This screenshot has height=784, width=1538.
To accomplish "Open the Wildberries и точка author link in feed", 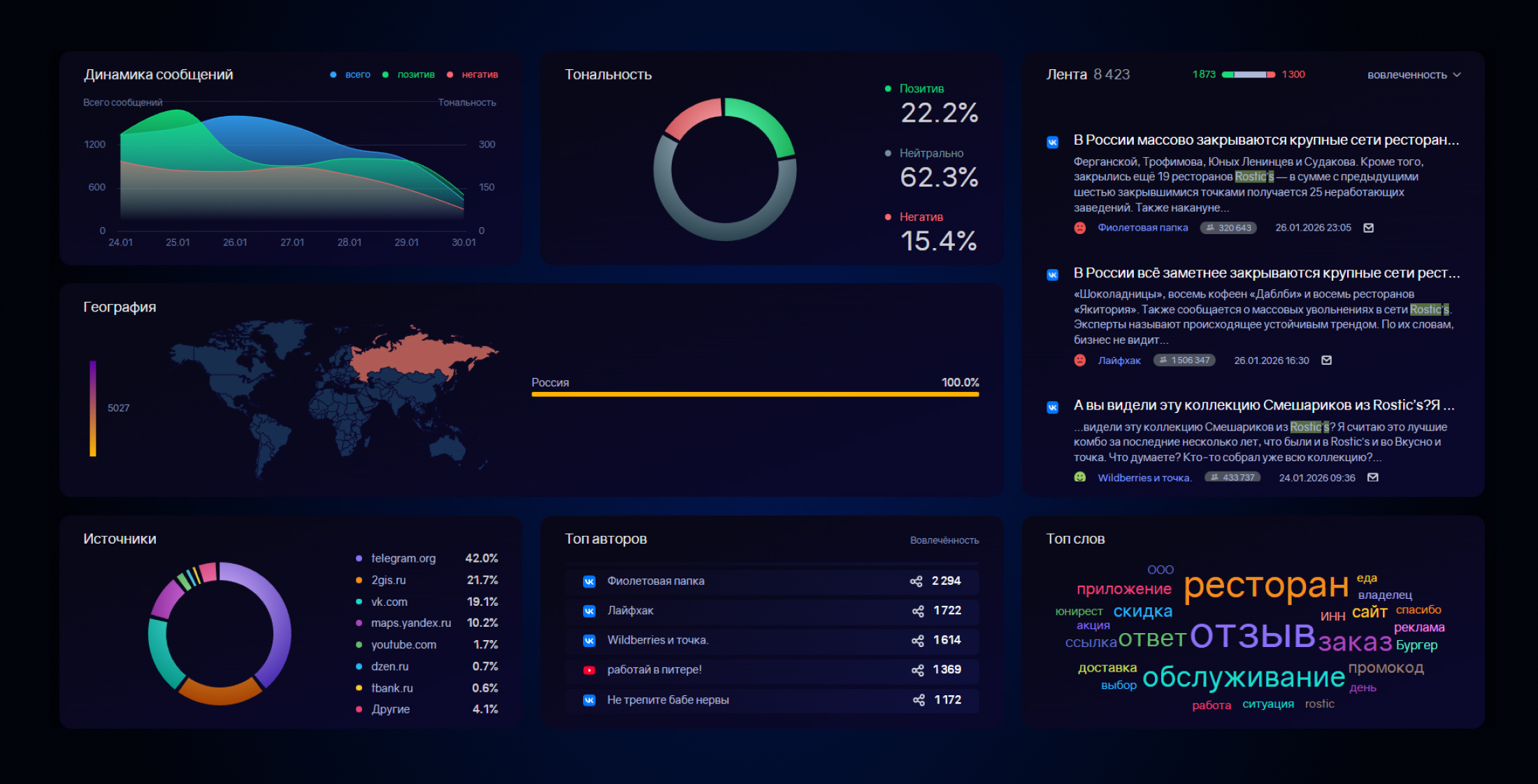I will click(1144, 478).
